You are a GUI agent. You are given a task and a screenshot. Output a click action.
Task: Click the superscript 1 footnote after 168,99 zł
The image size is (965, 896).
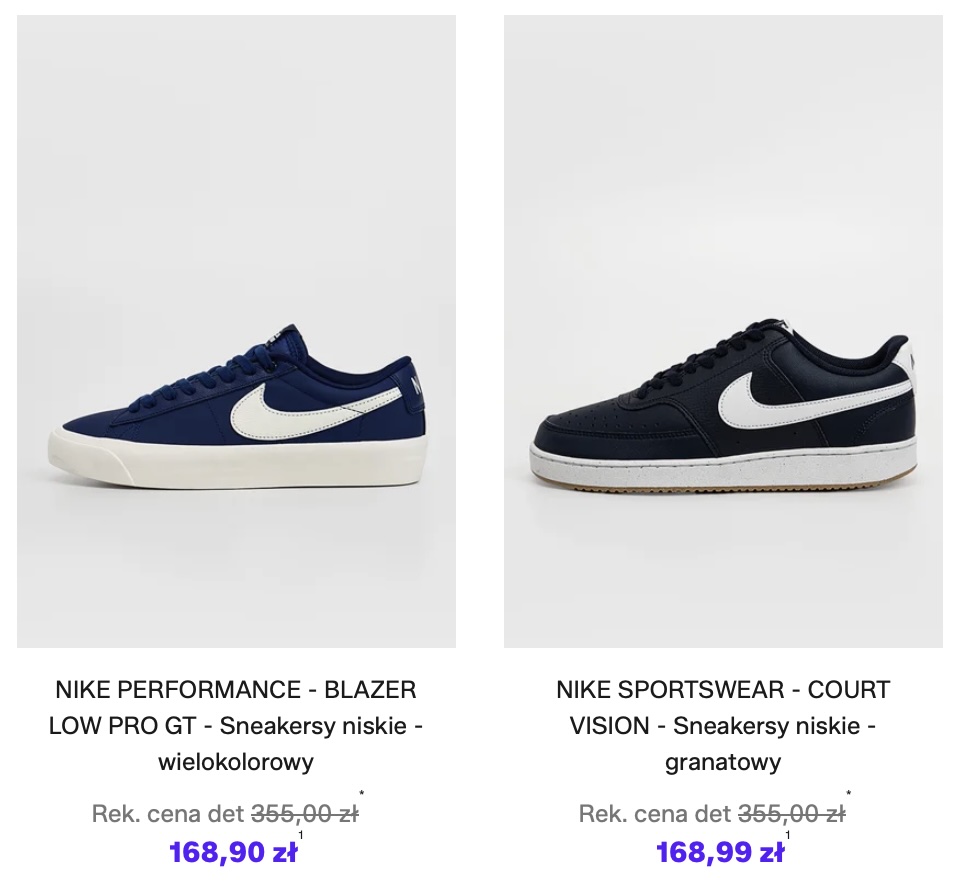788,836
